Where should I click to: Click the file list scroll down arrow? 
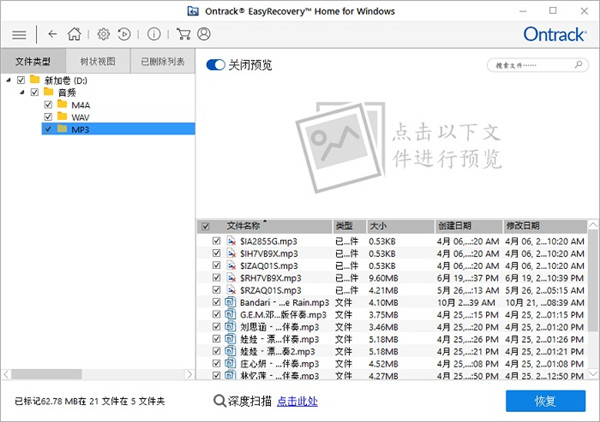coord(593,373)
